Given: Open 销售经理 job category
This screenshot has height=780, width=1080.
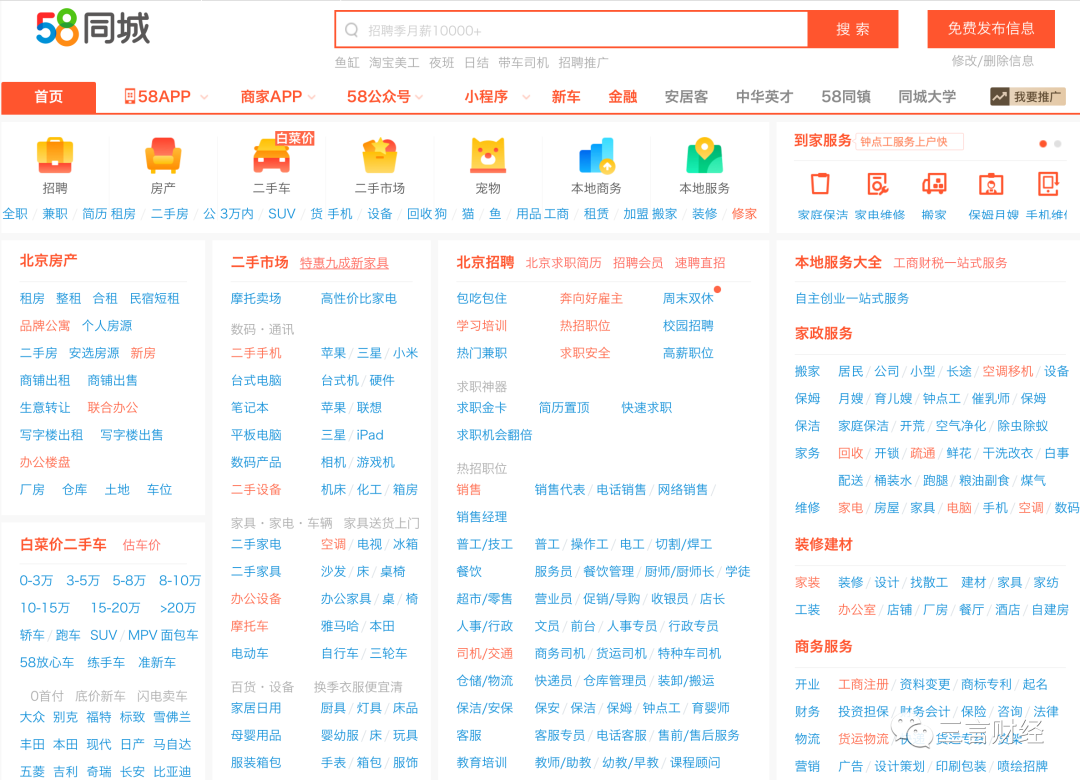Looking at the screenshot, I should pyautogui.click(x=481, y=517).
